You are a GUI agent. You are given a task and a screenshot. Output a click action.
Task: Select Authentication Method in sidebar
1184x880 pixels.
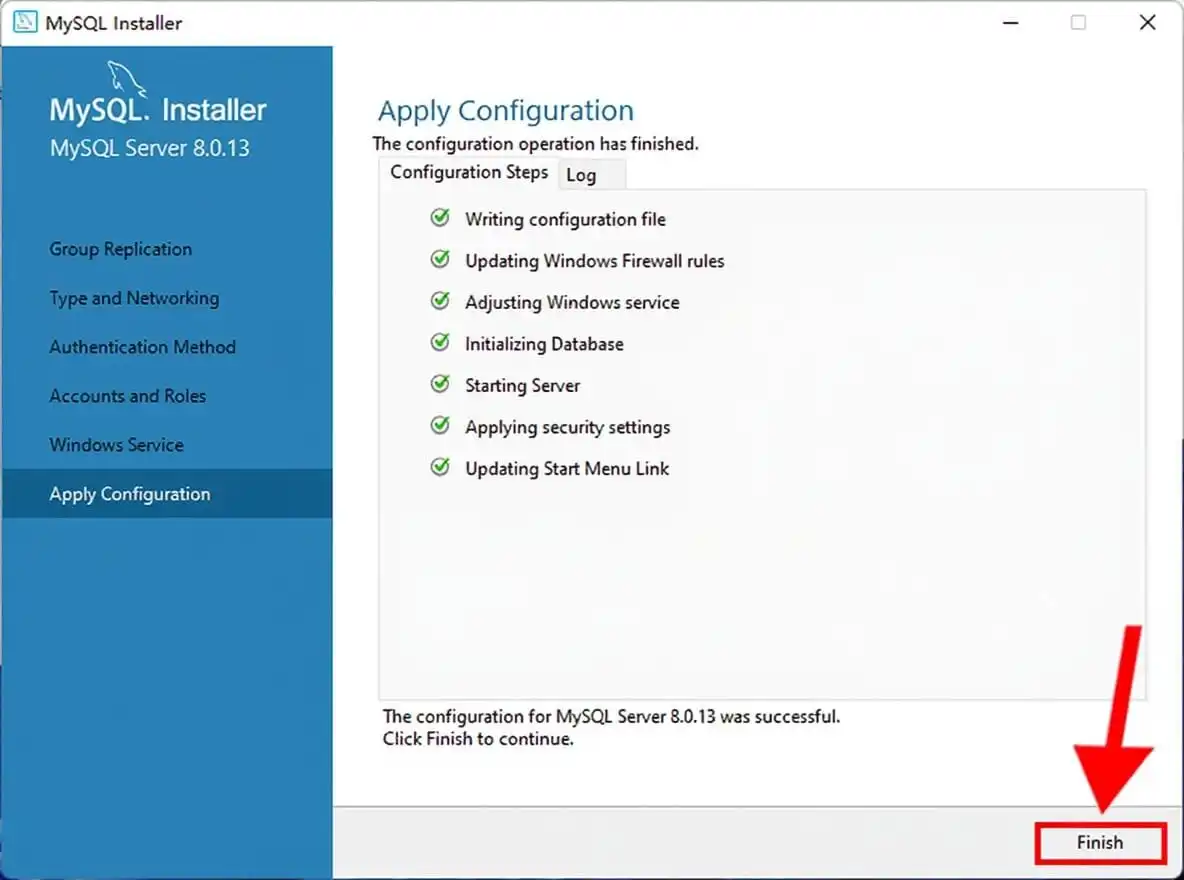point(143,347)
